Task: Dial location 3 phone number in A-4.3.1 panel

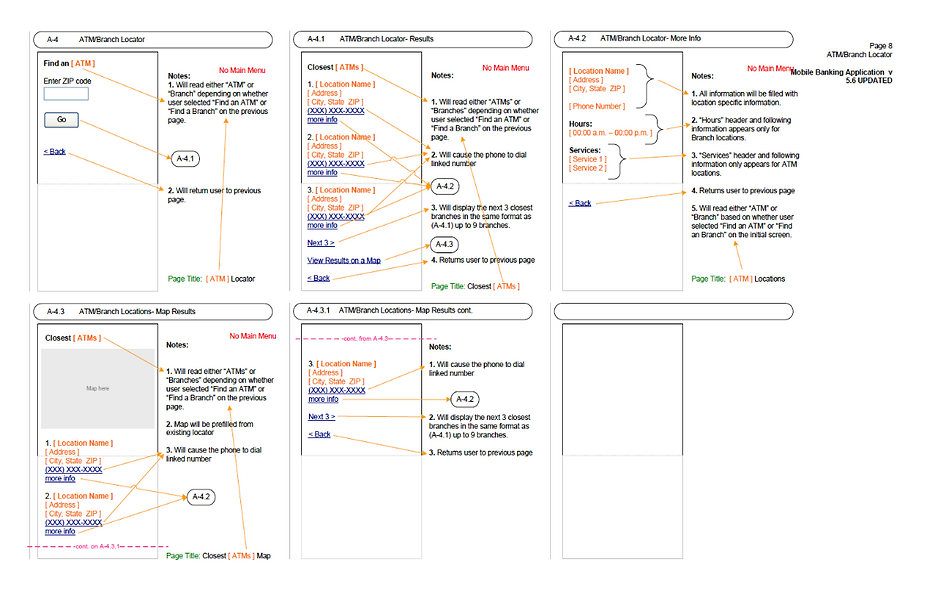Action: pyautogui.click(x=337, y=391)
